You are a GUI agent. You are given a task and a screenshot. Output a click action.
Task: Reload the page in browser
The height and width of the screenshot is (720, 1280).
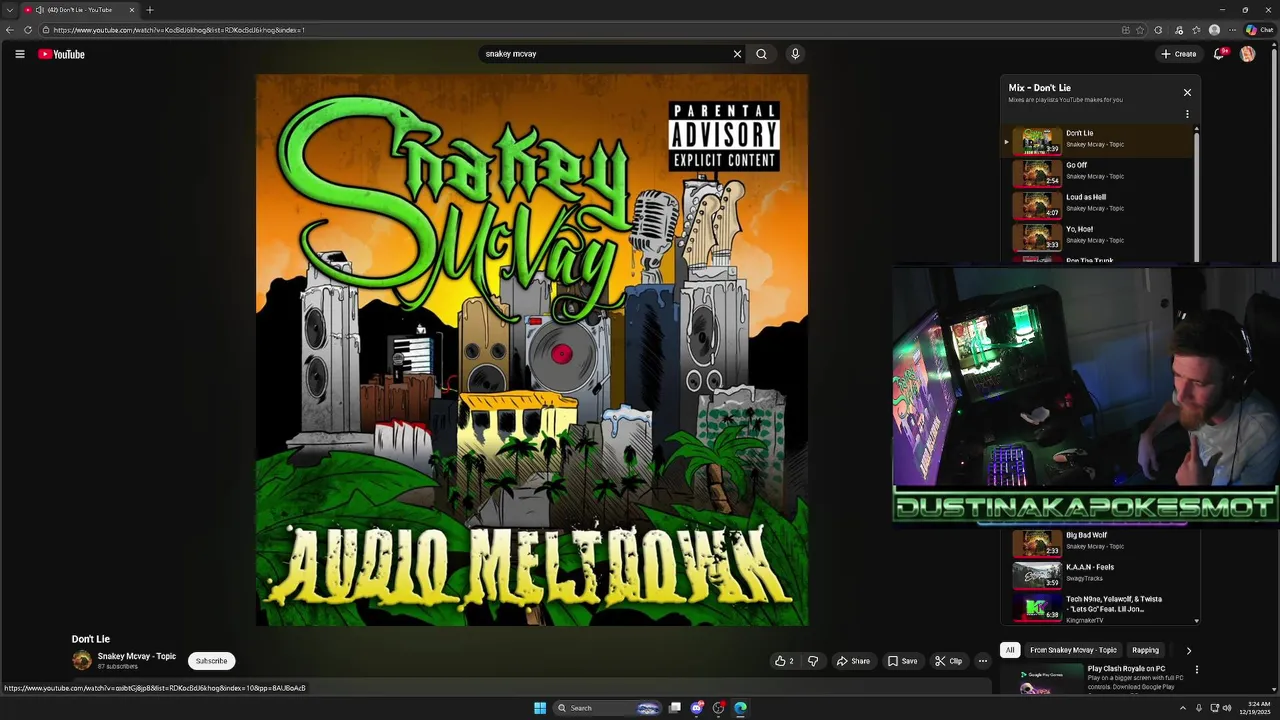tap(28, 30)
